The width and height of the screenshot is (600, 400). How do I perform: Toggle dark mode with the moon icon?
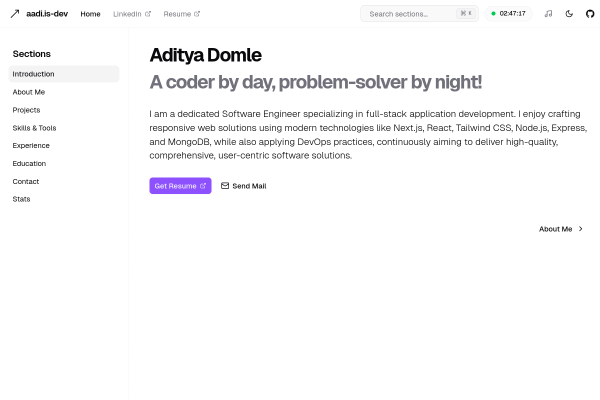tap(569, 14)
